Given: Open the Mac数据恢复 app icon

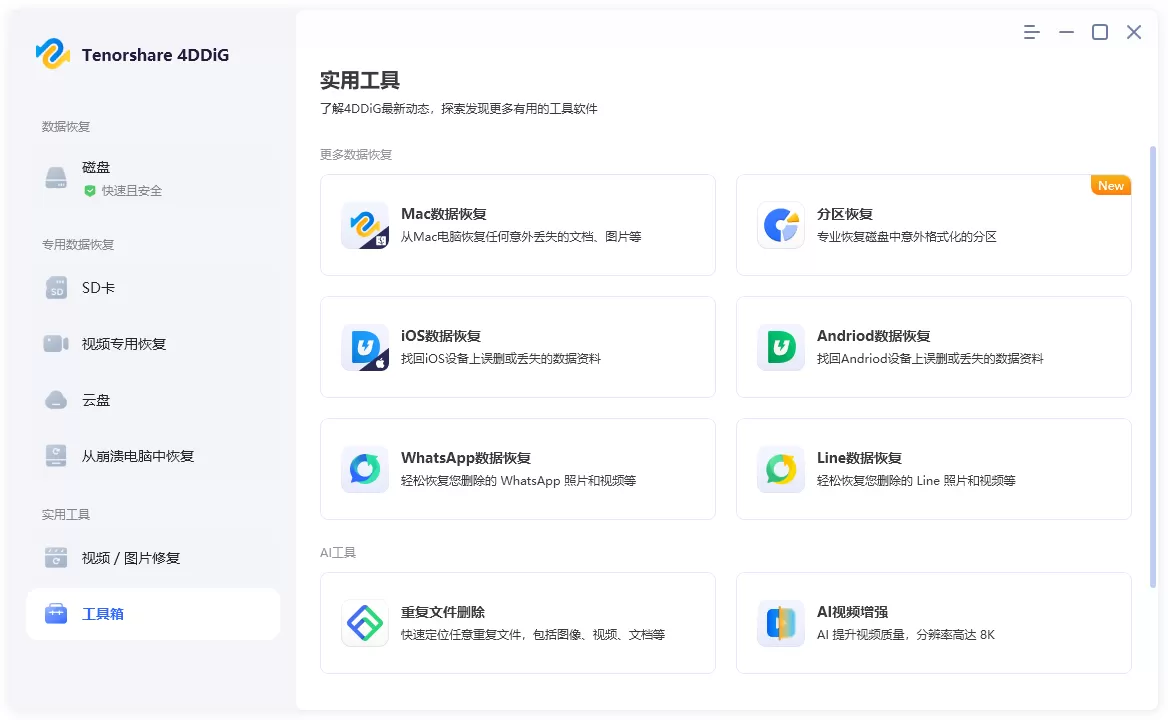Looking at the screenshot, I should coord(364,224).
